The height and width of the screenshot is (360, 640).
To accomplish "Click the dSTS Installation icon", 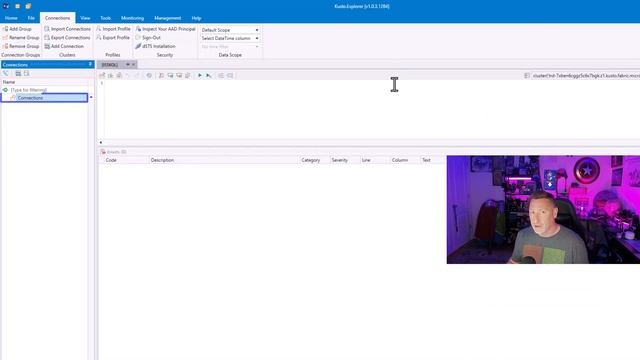I will 138,46.
